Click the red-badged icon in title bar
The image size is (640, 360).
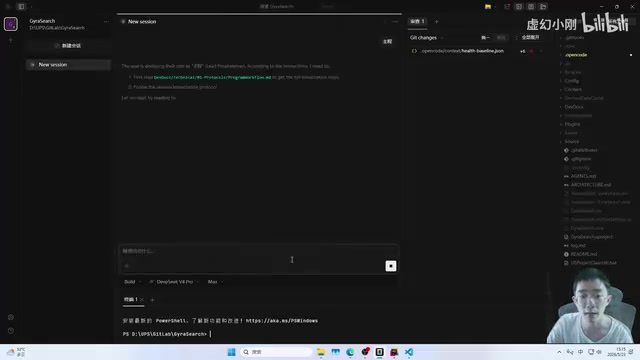coord(507,7)
